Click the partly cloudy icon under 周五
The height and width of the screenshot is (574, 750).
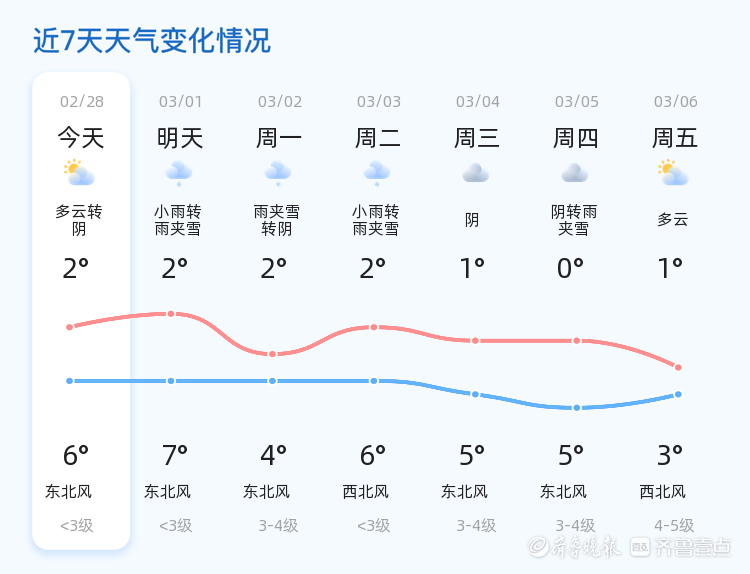[673, 173]
